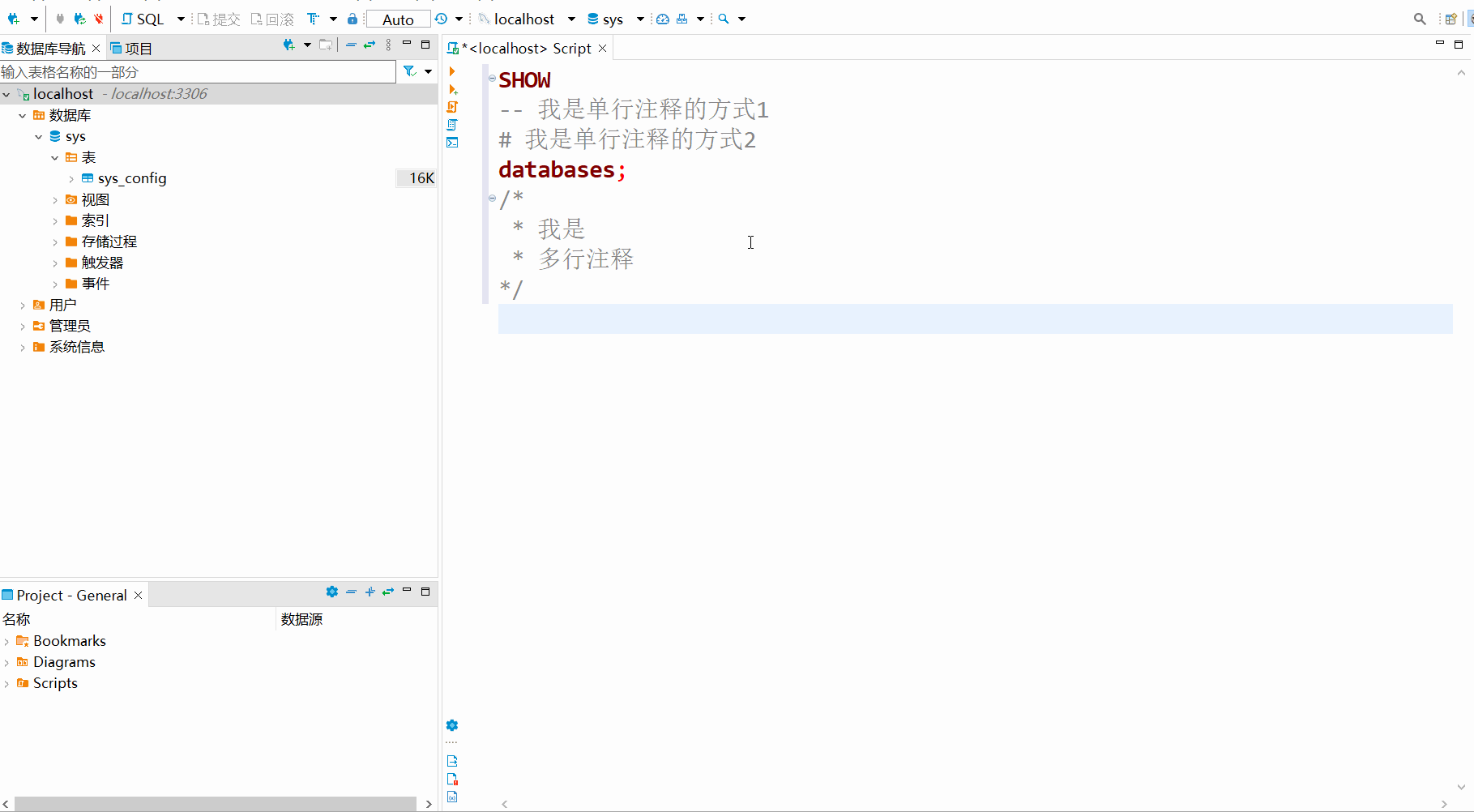The height and width of the screenshot is (812, 1474).
Task: Commit the transaction with 提交 icon
Action: 217,18
